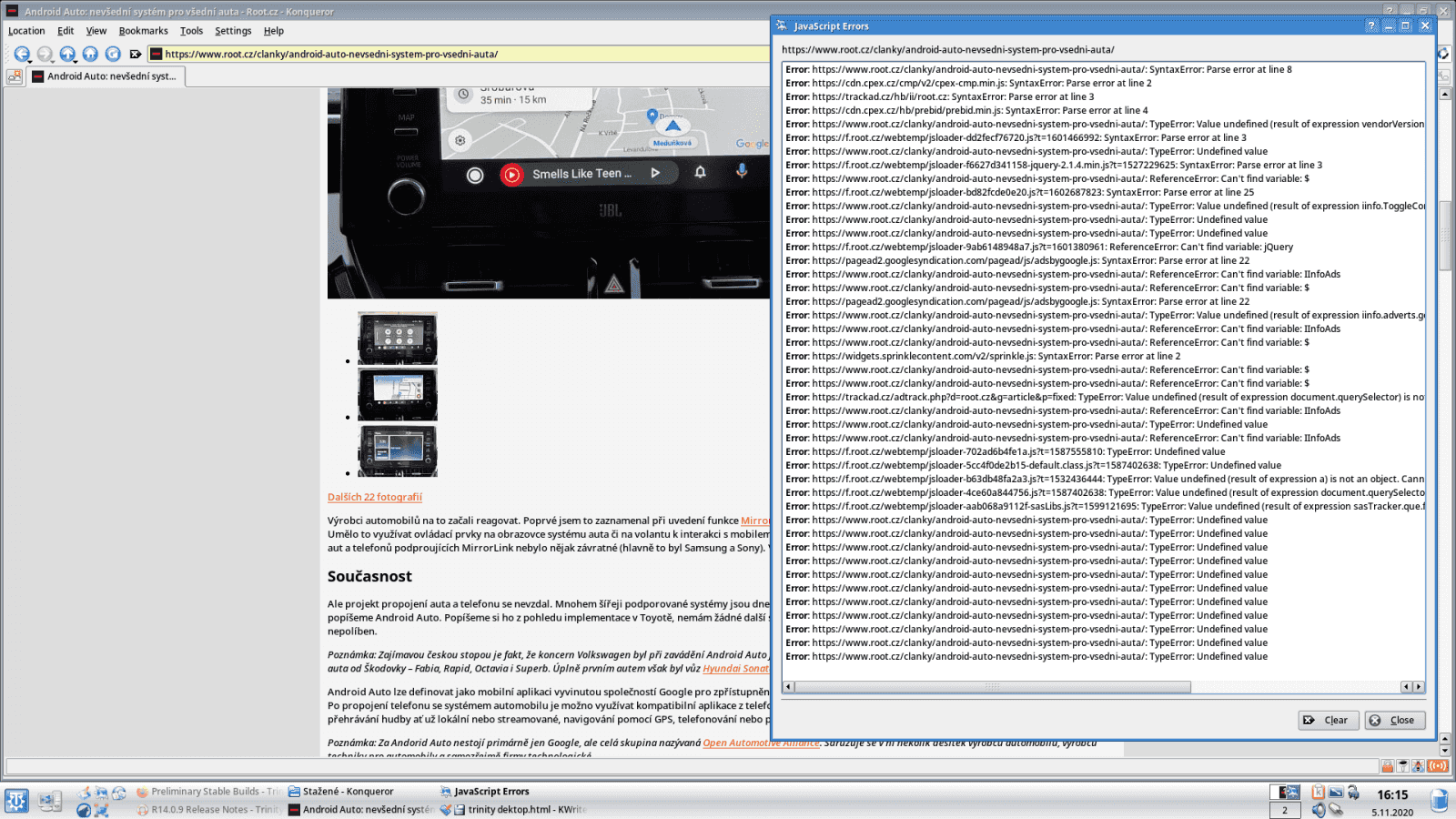Clear the location bar with the black eraser icon
This screenshot has height=819, width=1456.
point(136,54)
